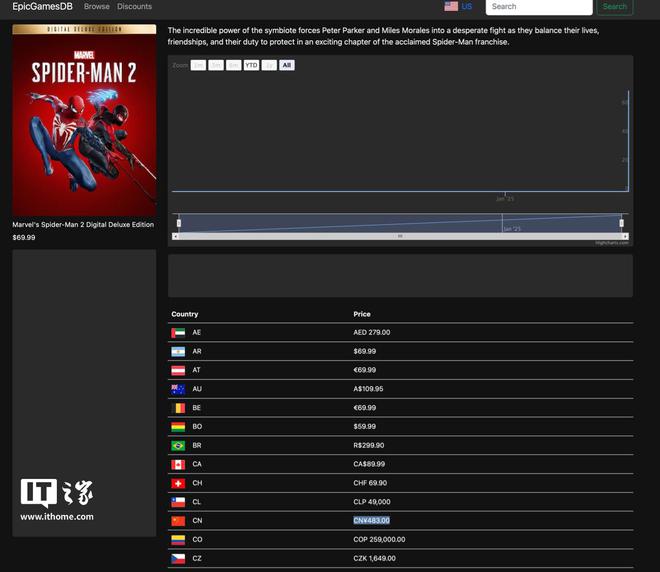The image size is (660, 572).
Task: Click the Argentina flag icon
Action: click(x=178, y=351)
